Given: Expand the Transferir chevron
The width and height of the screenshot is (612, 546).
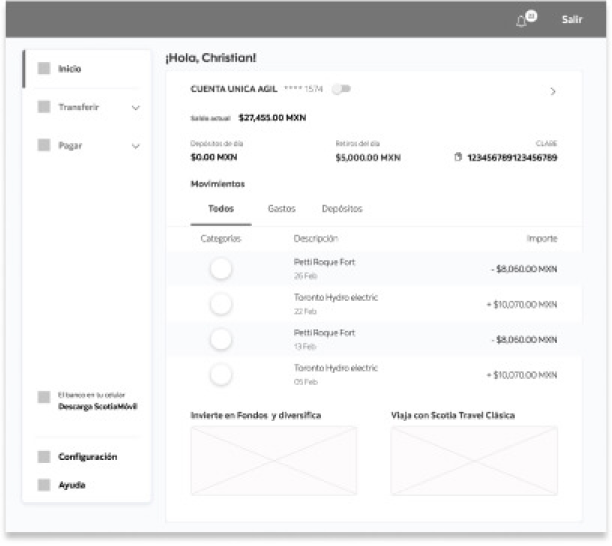Looking at the screenshot, I should click(135, 108).
